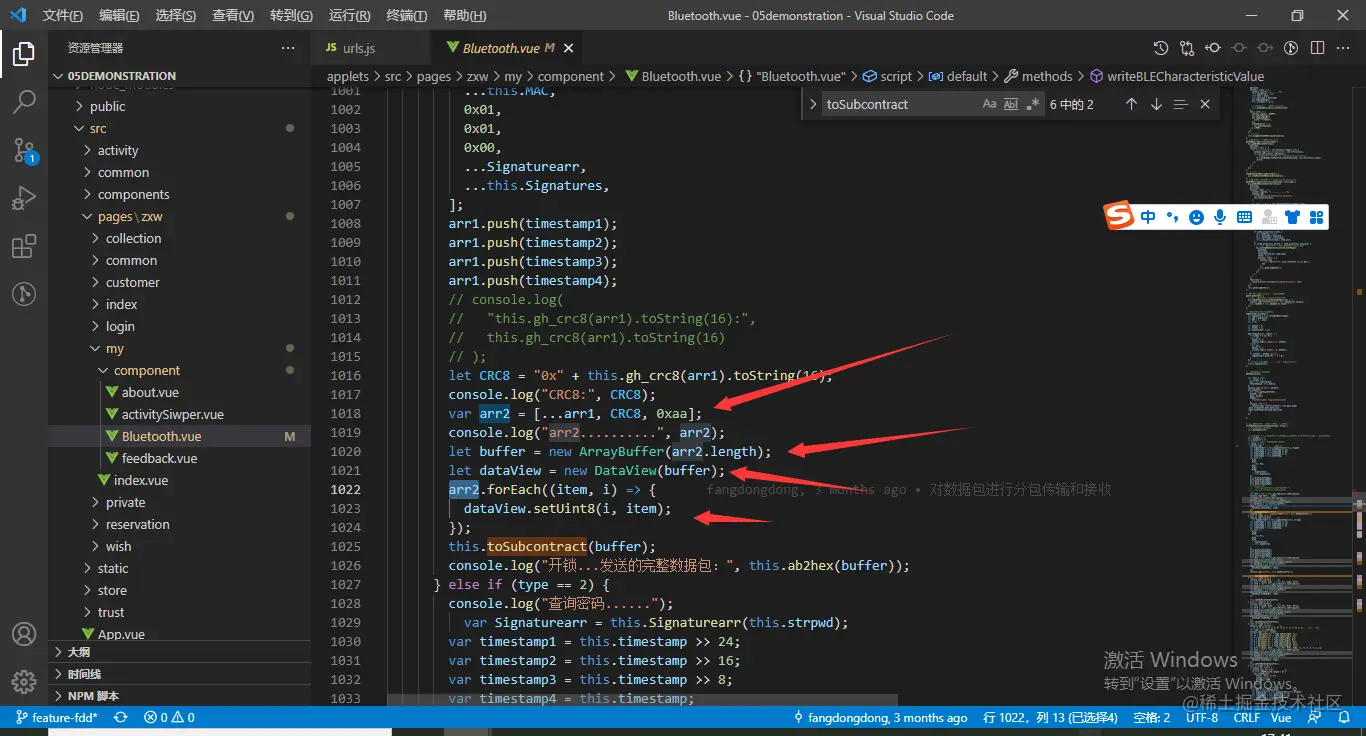Open the Explorer view in activity bar
Viewport: 1366px width, 736px height.
click(24, 54)
